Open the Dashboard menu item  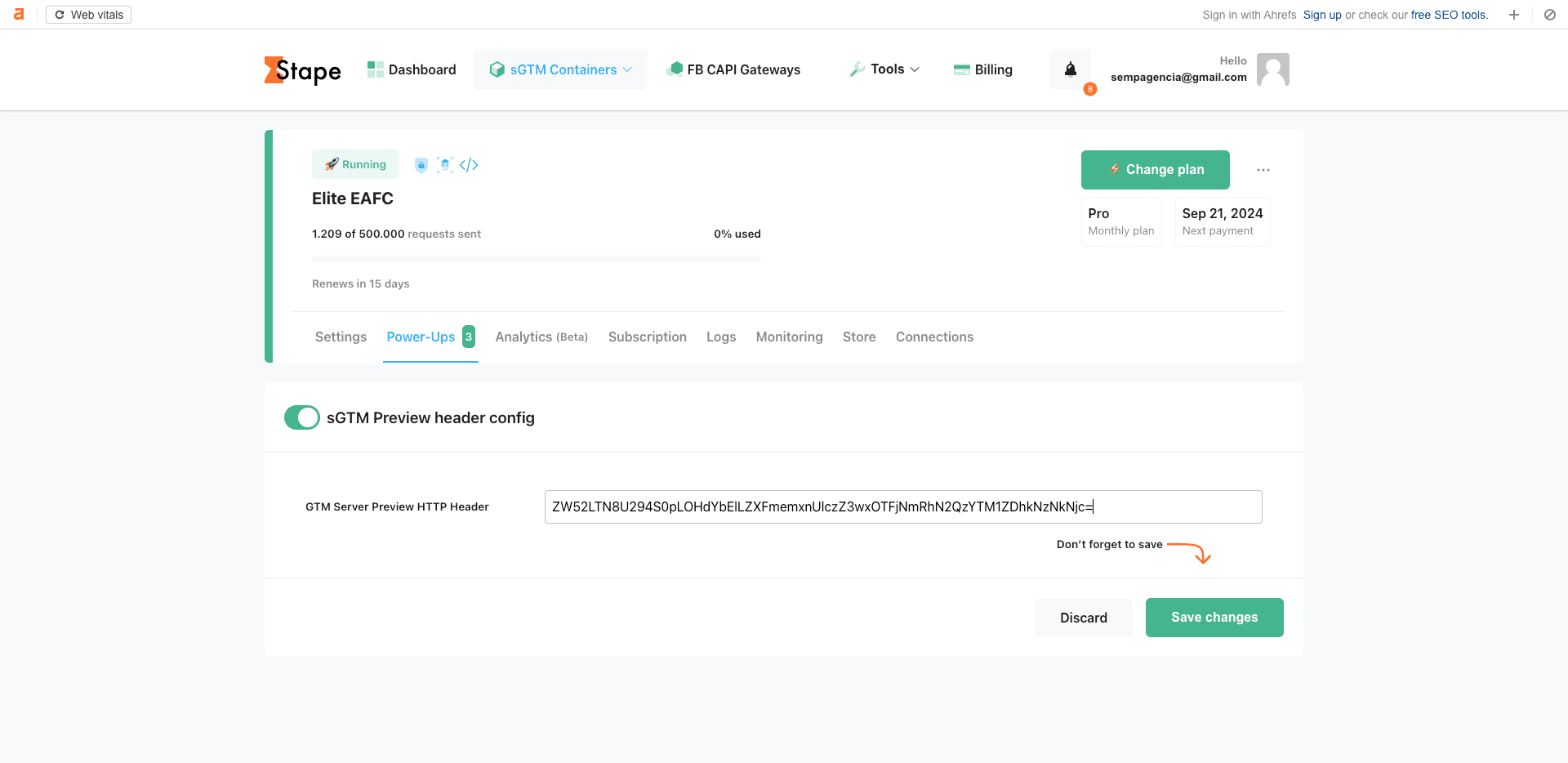[412, 69]
